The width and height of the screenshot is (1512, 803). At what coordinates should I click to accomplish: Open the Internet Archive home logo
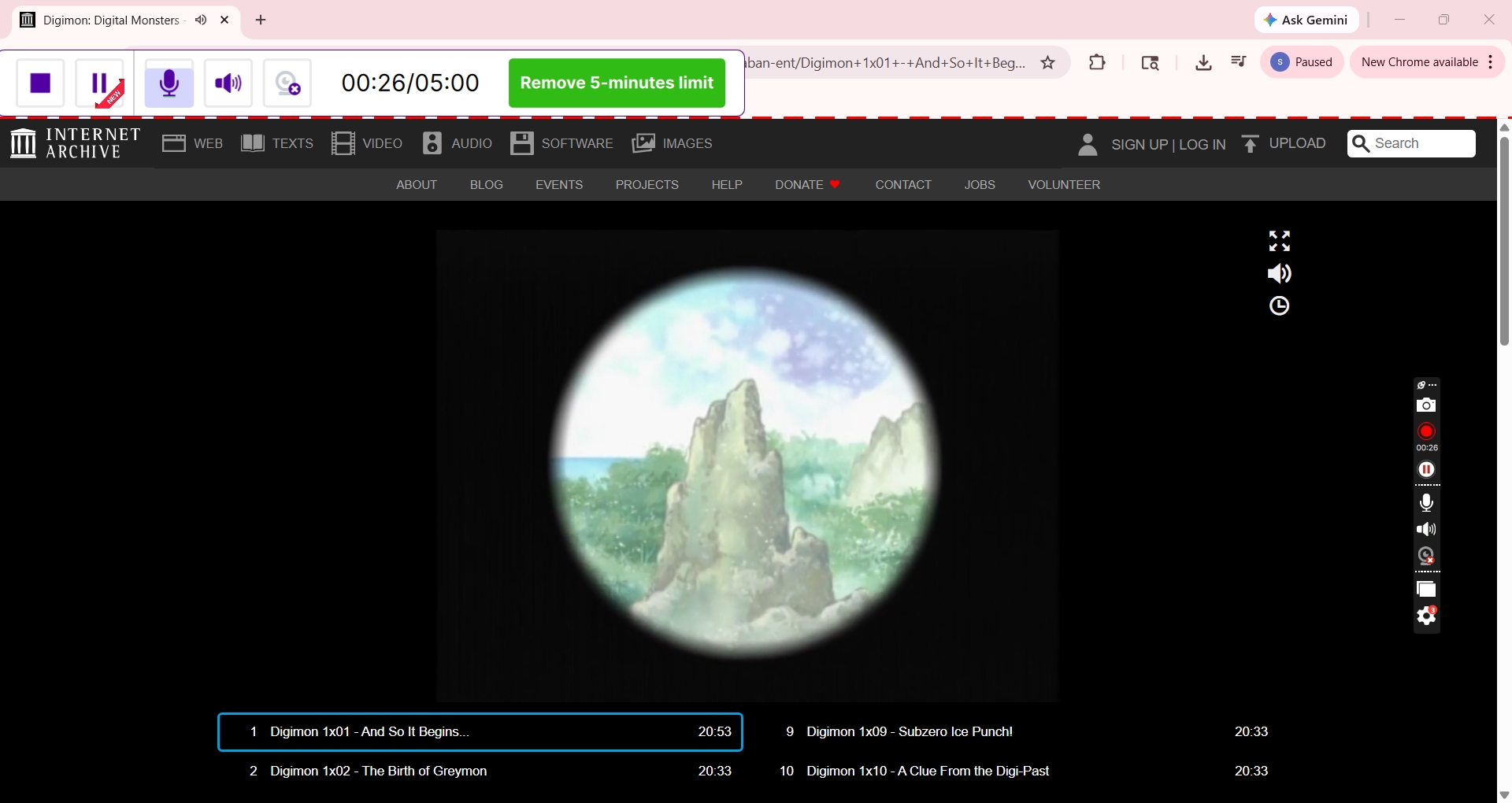point(73,142)
